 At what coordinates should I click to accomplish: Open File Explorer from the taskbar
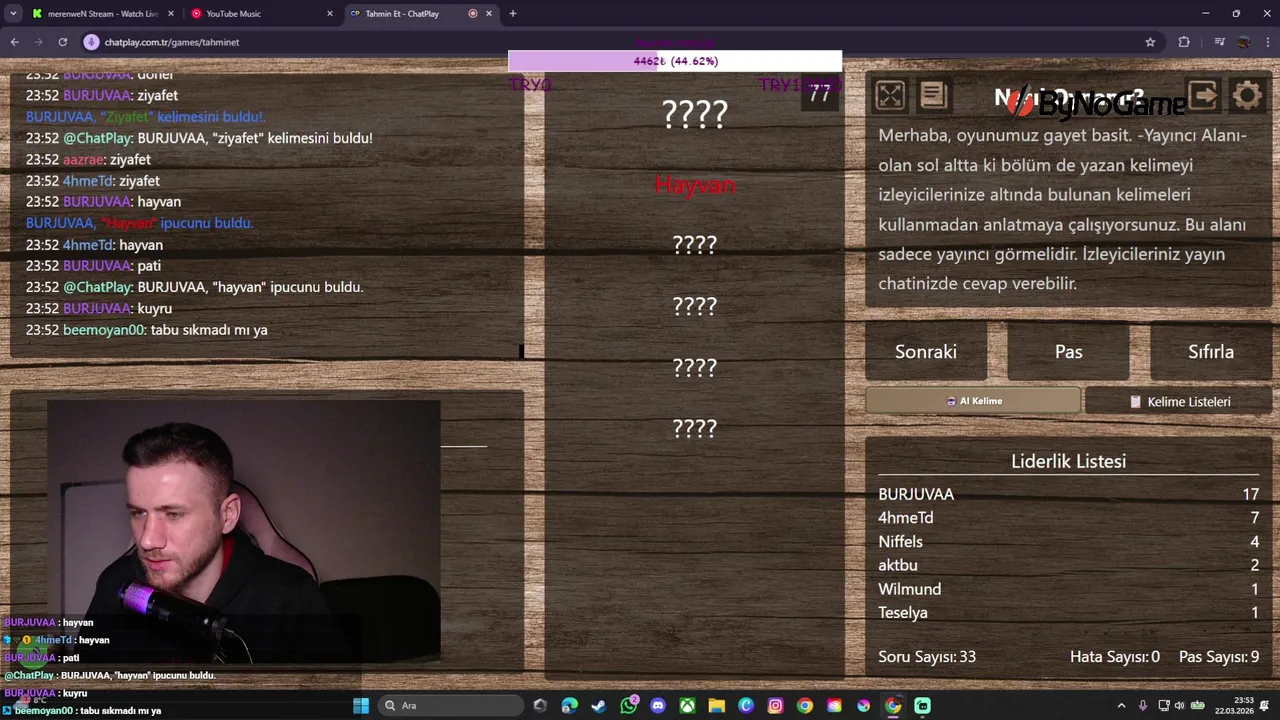click(x=716, y=706)
